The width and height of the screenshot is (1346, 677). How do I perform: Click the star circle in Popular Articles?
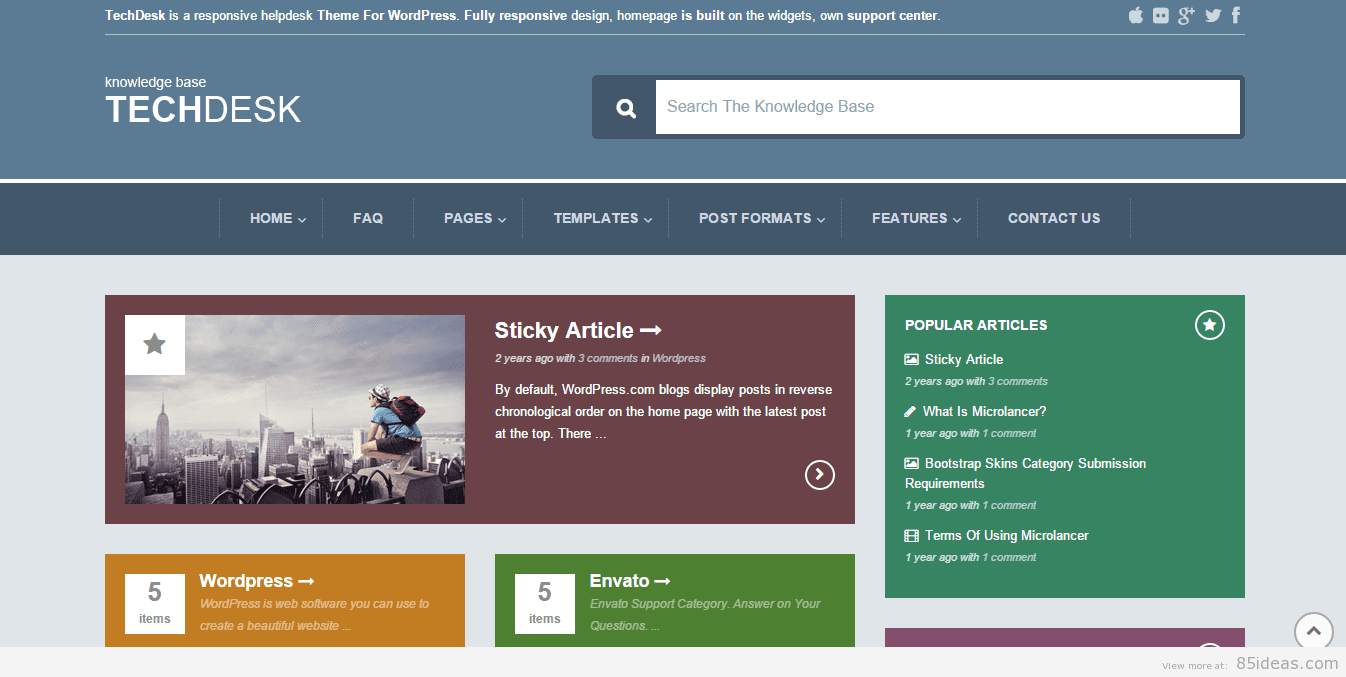(x=1210, y=325)
